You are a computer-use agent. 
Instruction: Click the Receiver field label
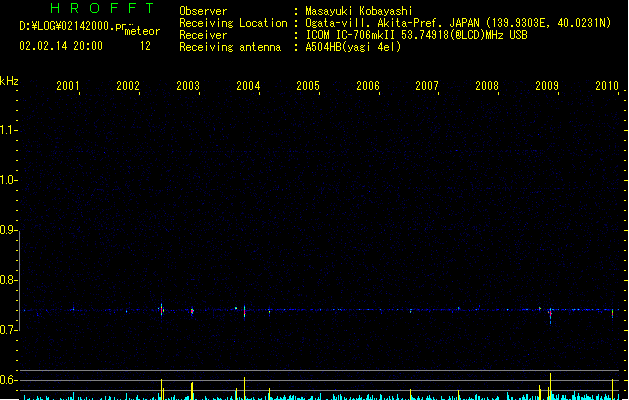click(x=203, y=35)
